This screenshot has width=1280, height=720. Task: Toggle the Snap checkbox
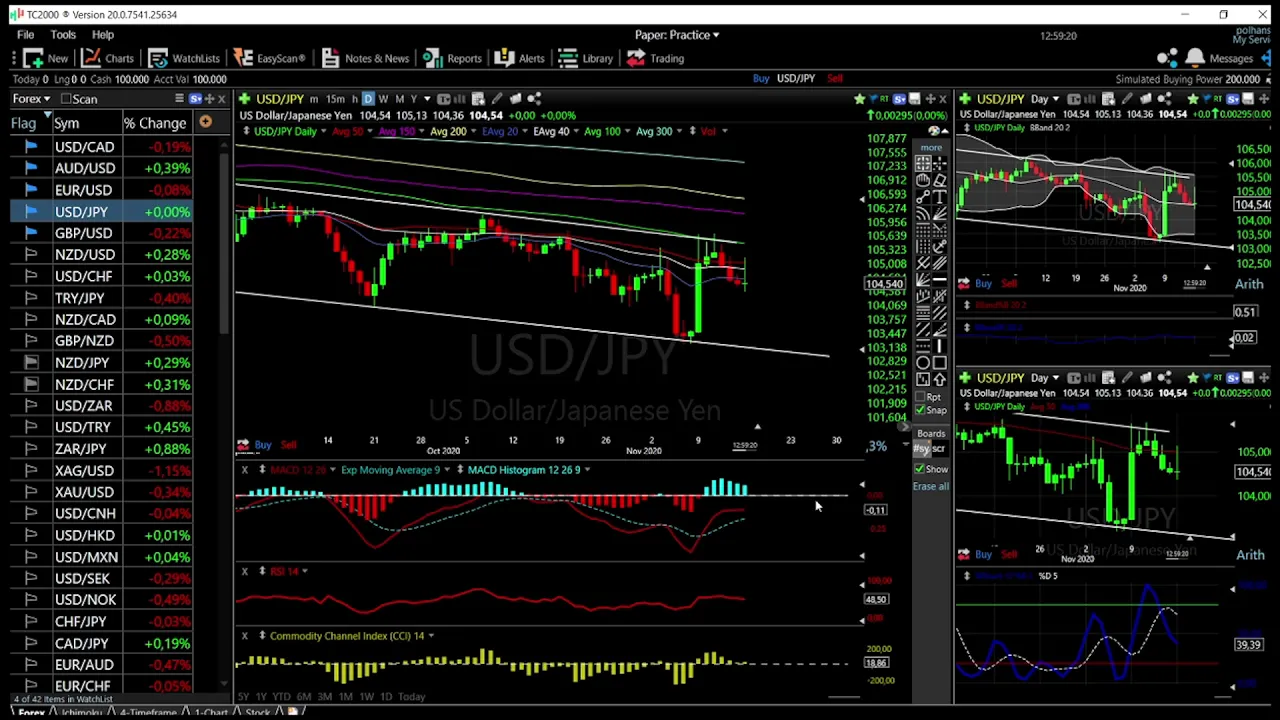click(919, 410)
